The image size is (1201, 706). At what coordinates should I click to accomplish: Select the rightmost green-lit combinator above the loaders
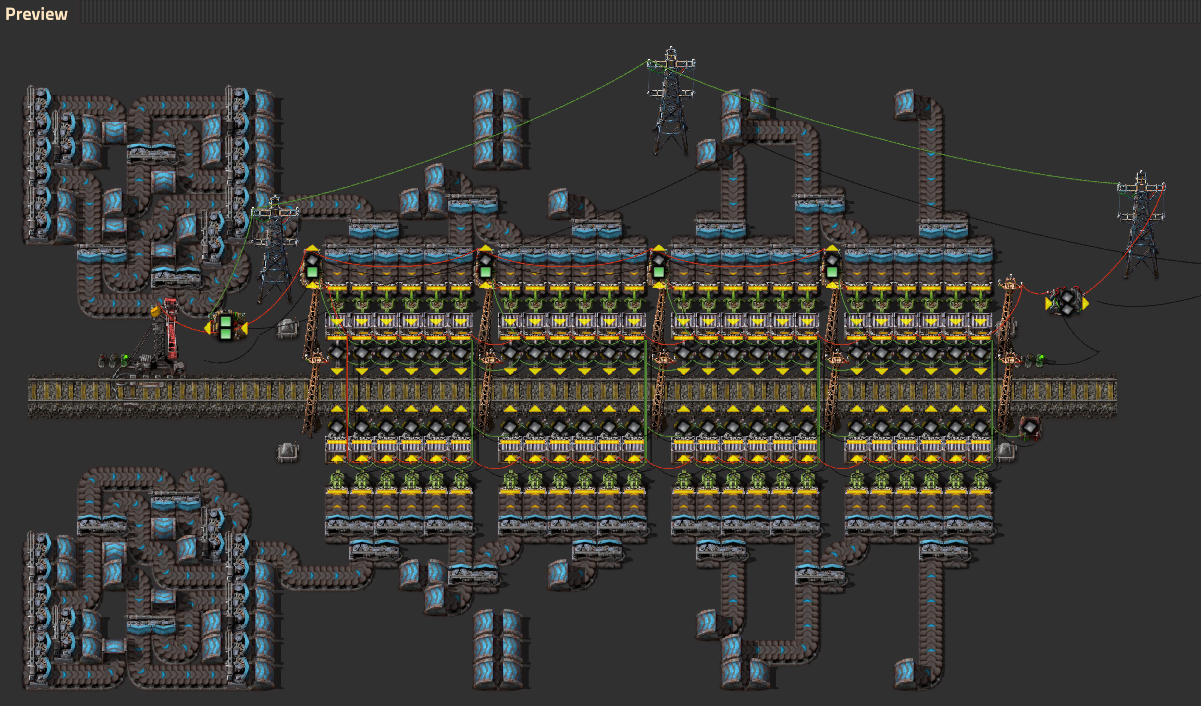click(x=831, y=266)
